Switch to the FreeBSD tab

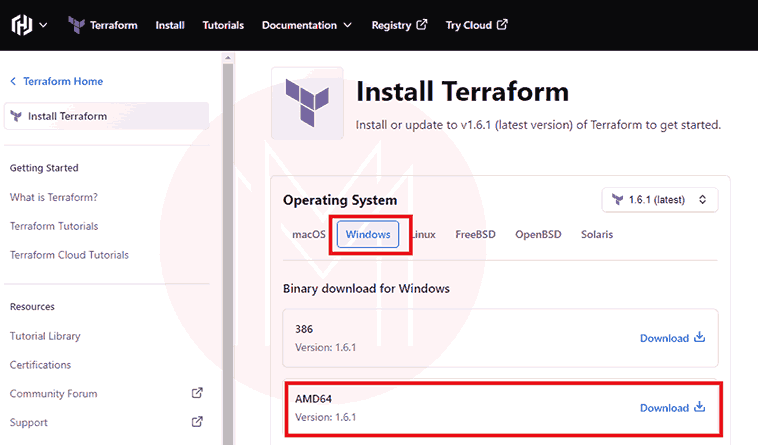tap(475, 234)
